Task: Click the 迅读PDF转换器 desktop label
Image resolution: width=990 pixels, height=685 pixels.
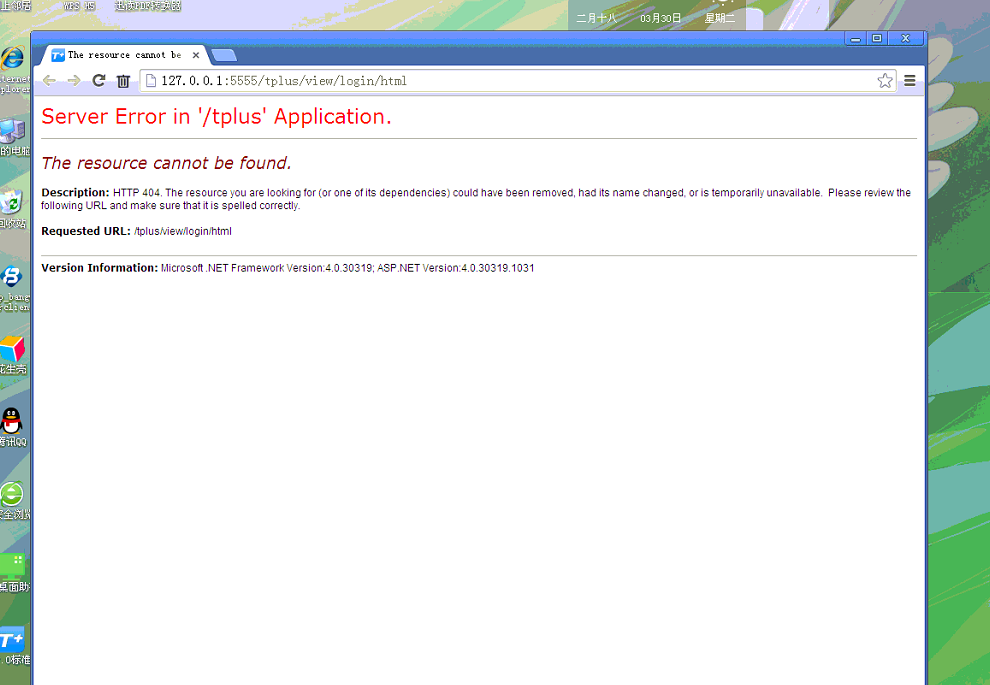Action: click(x=148, y=6)
